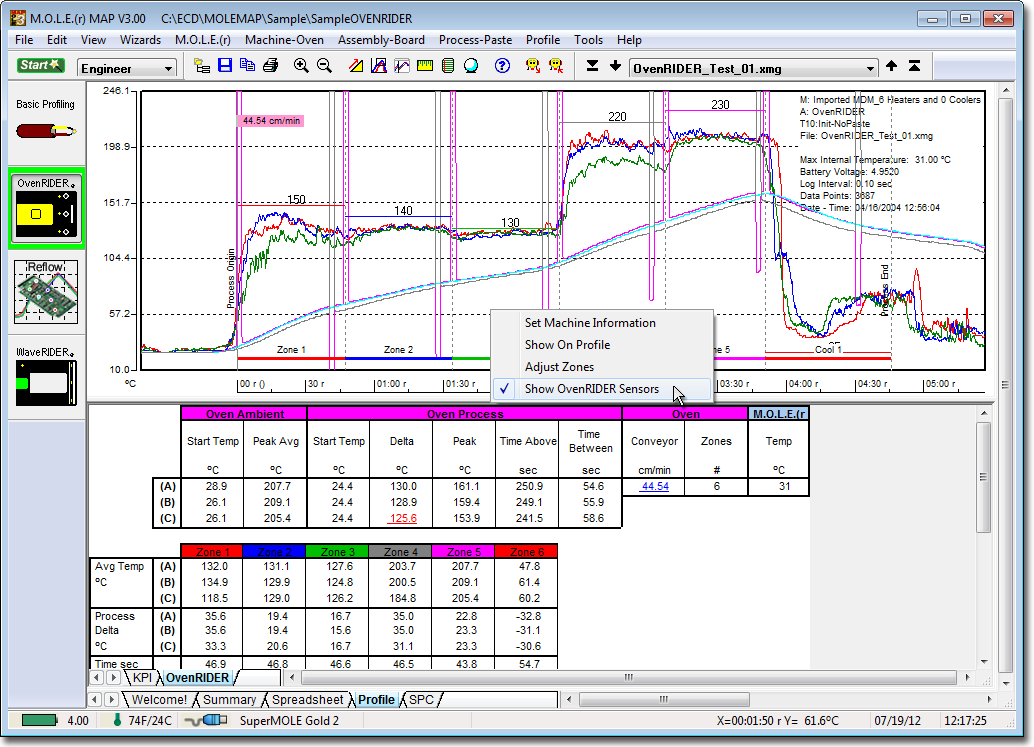Screen dimensions: 1034x747
Task: Click the next file down arrow
Action: (615, 65)
